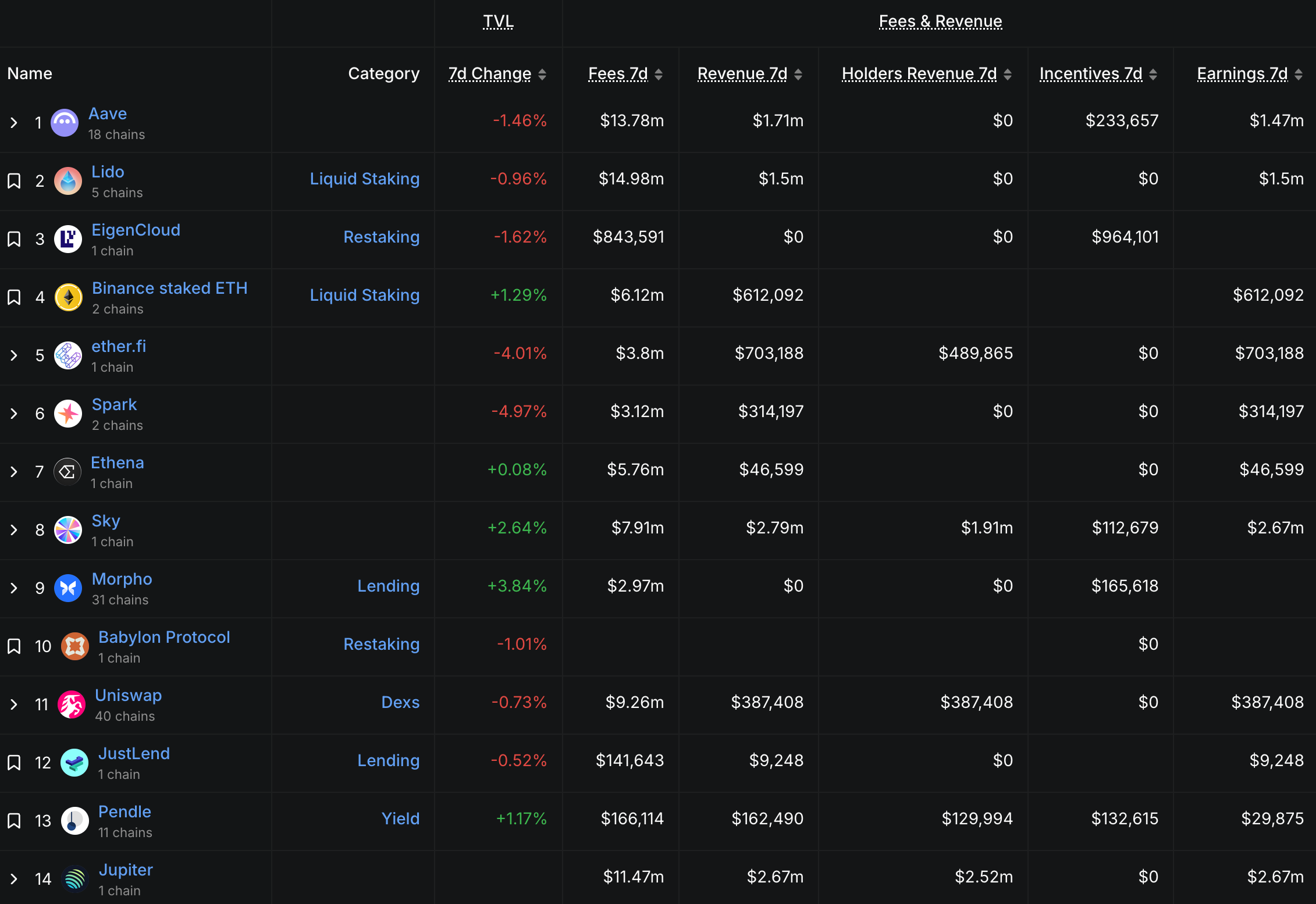The image size is (1316, 904).
Task: Bookmark the Pendle protocol row
Action: 14,821
